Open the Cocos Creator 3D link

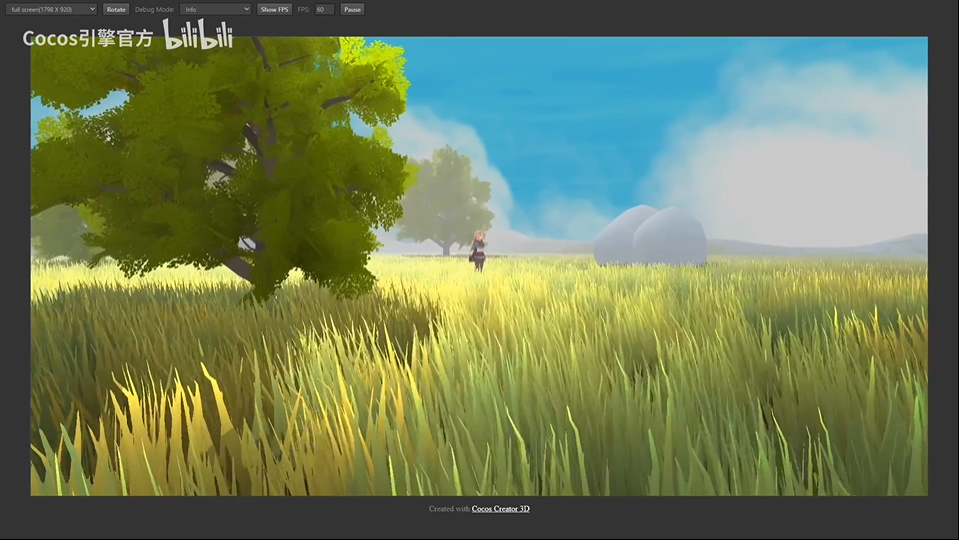tap(500, 509)
